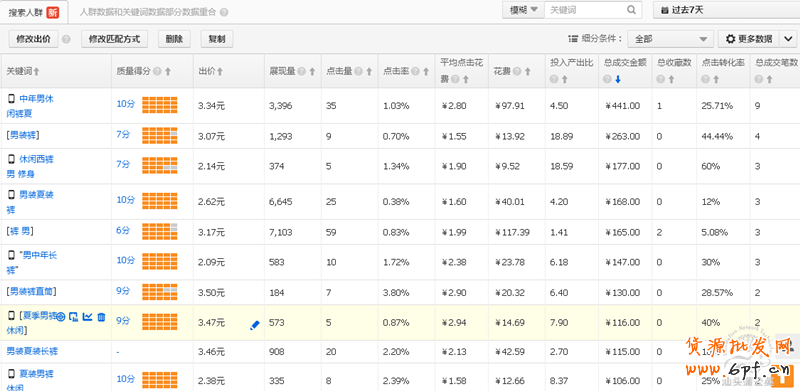Screen dimensions: 800x391
Task: Focus the 关键词 search input field
Action: [x=585, y=10]
